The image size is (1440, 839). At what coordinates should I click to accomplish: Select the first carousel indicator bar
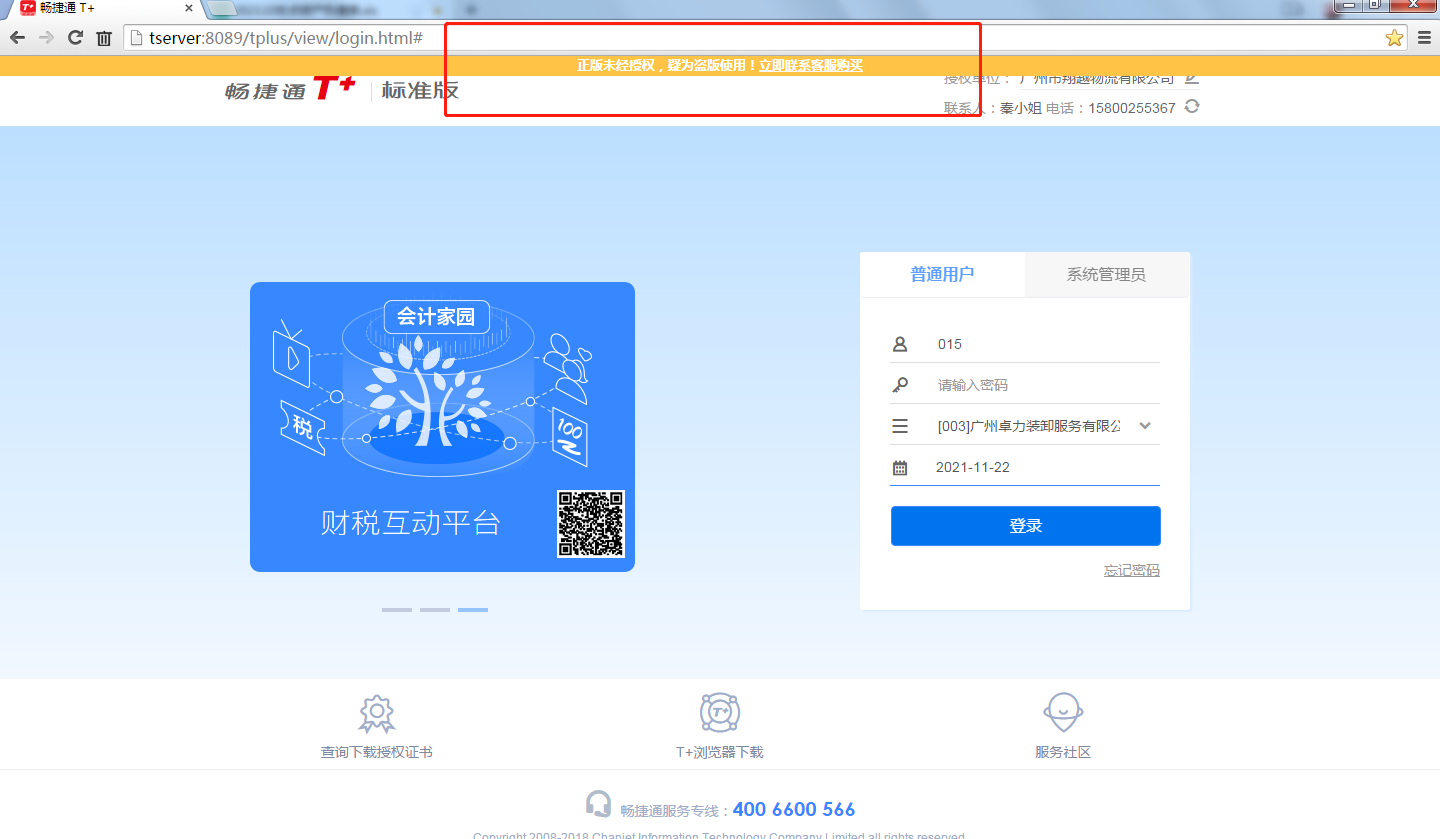pos(397,609)
